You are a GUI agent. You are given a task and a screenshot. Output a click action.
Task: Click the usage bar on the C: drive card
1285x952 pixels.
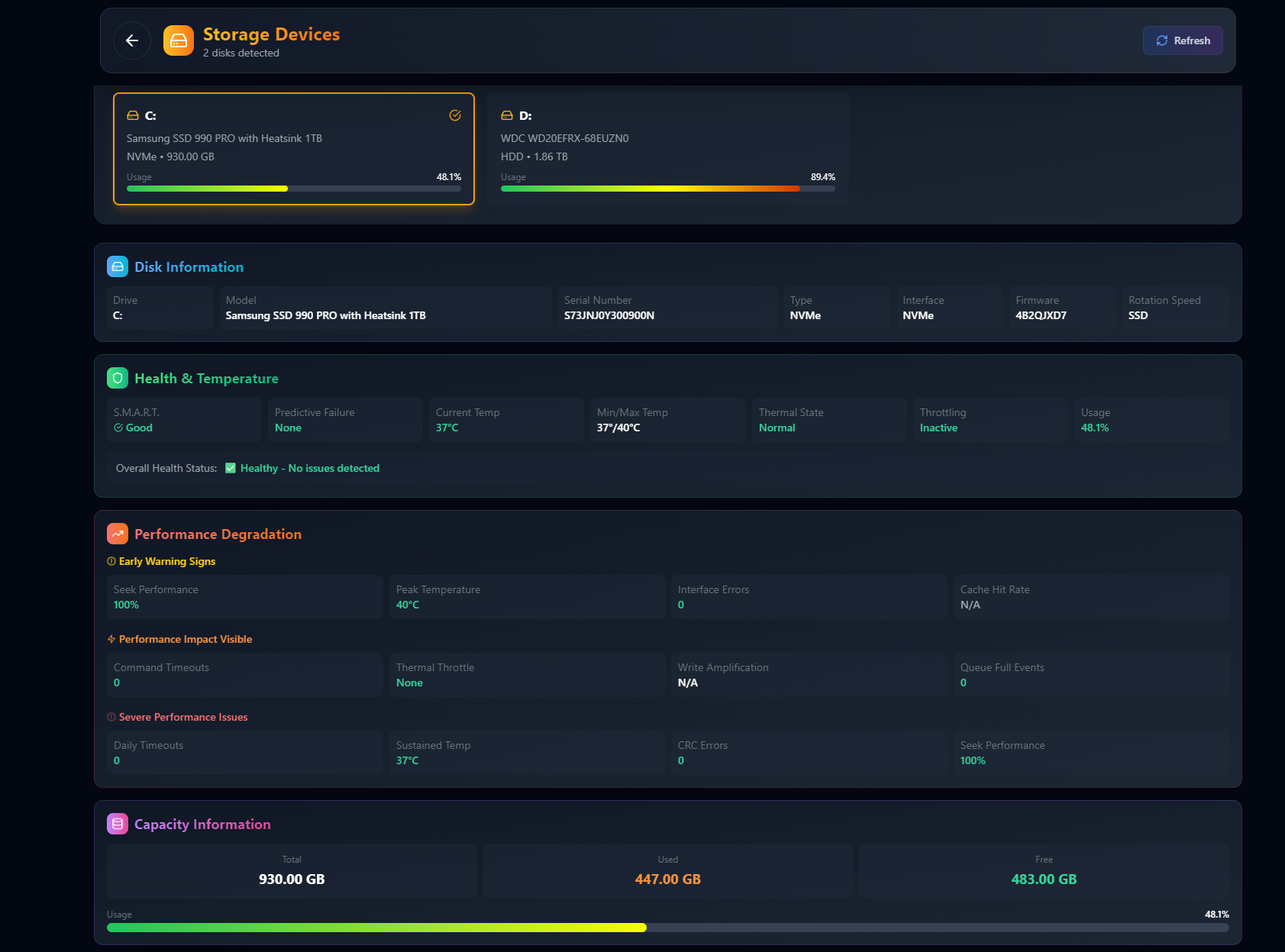292,188
